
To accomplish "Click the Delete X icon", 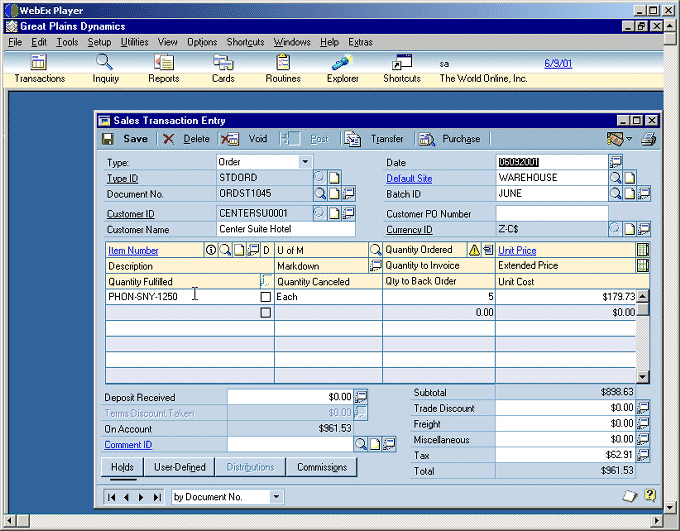I will point(169,139).
